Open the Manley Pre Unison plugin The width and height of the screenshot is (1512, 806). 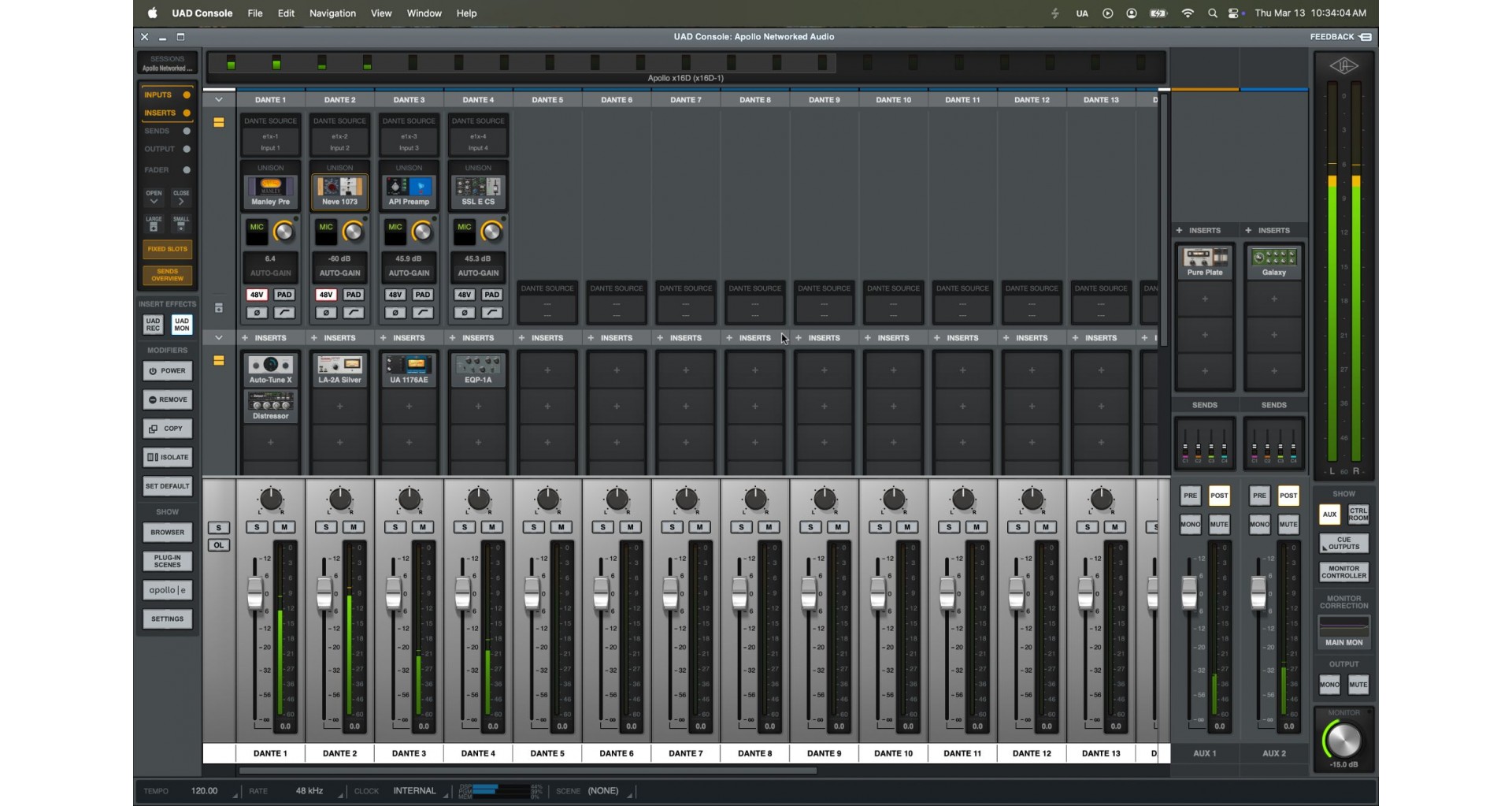point(270,191)
